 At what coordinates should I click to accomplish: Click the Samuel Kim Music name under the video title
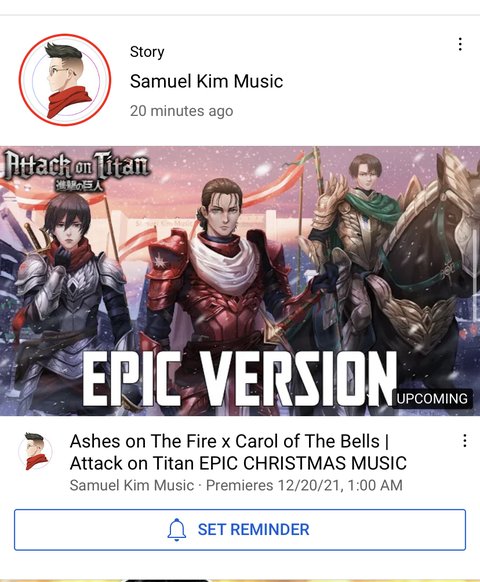point(132,485)
